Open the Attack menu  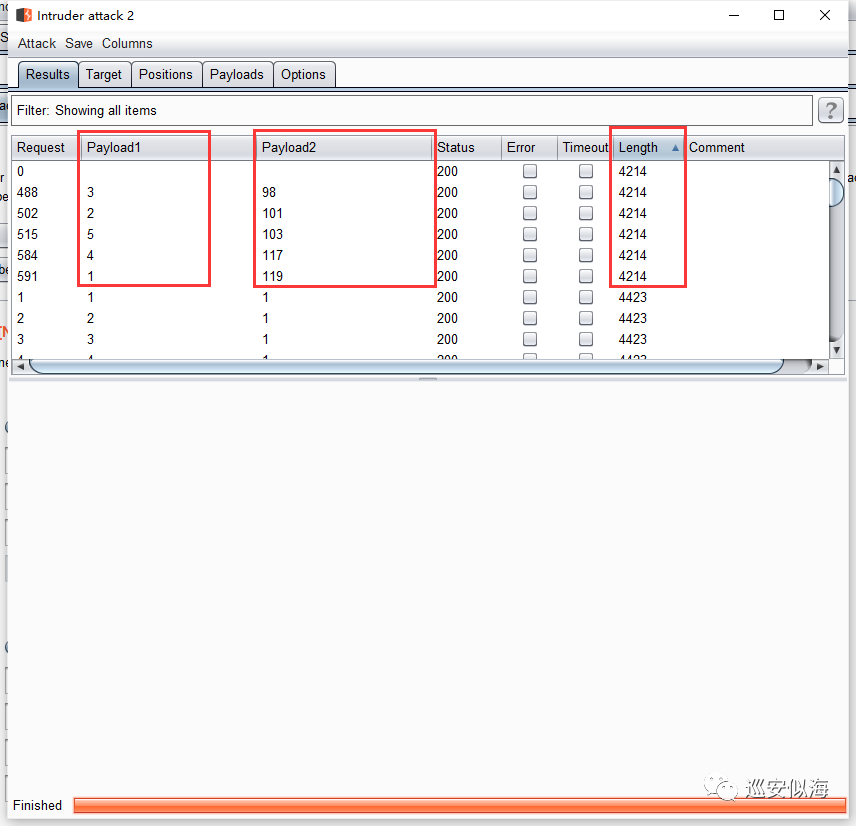37,43
